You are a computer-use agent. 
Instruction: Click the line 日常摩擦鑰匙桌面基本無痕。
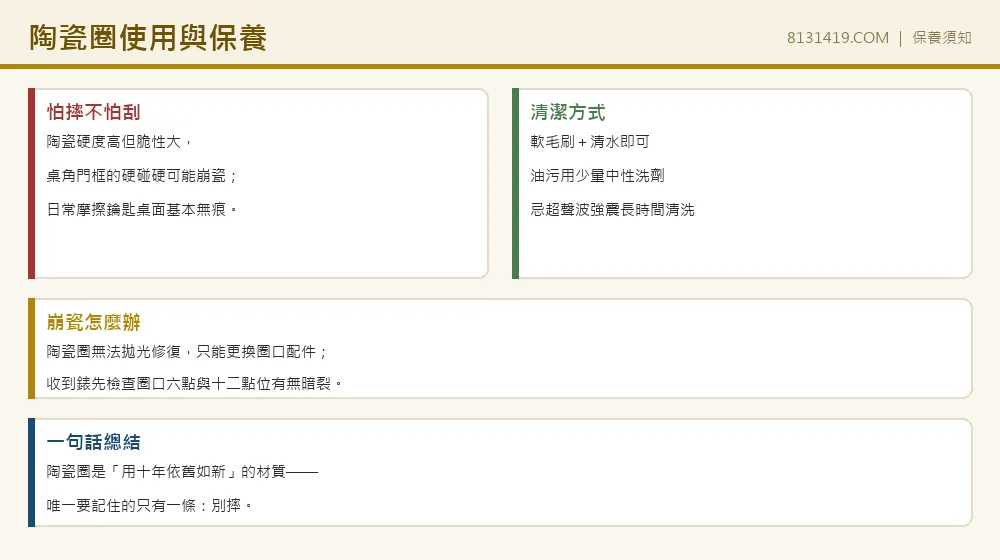coord(142,209)
